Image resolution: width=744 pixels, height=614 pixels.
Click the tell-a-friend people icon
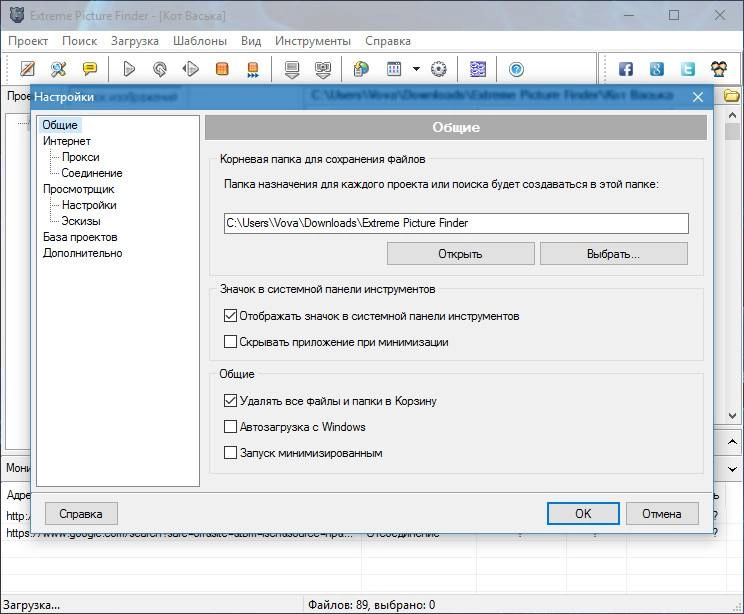719,69
